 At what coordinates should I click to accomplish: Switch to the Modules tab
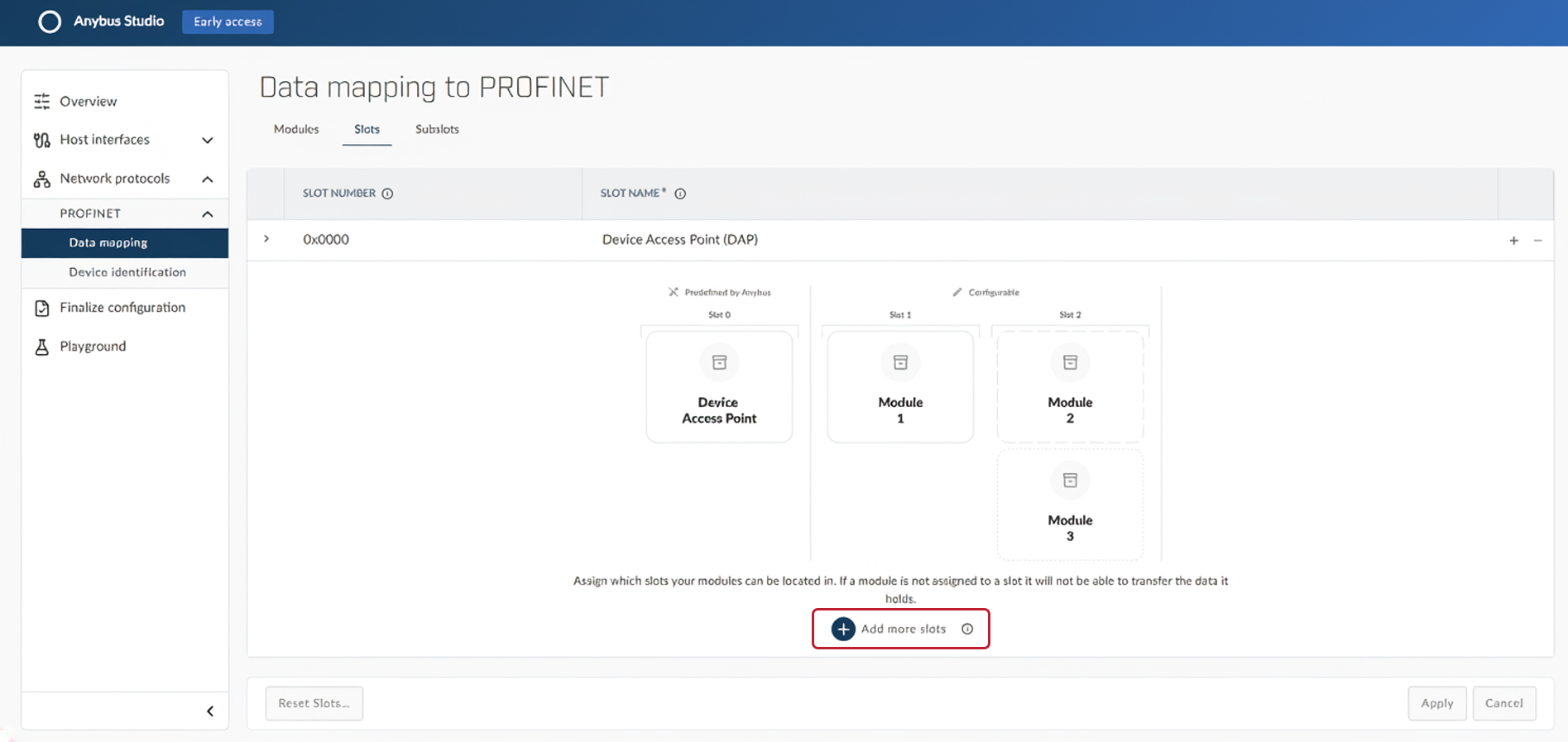click(296, 130)
